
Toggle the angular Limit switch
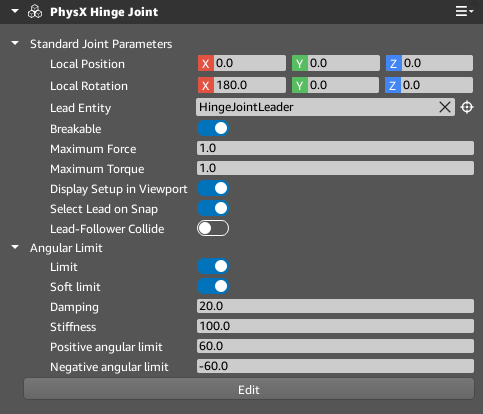[x=213, y=266]
